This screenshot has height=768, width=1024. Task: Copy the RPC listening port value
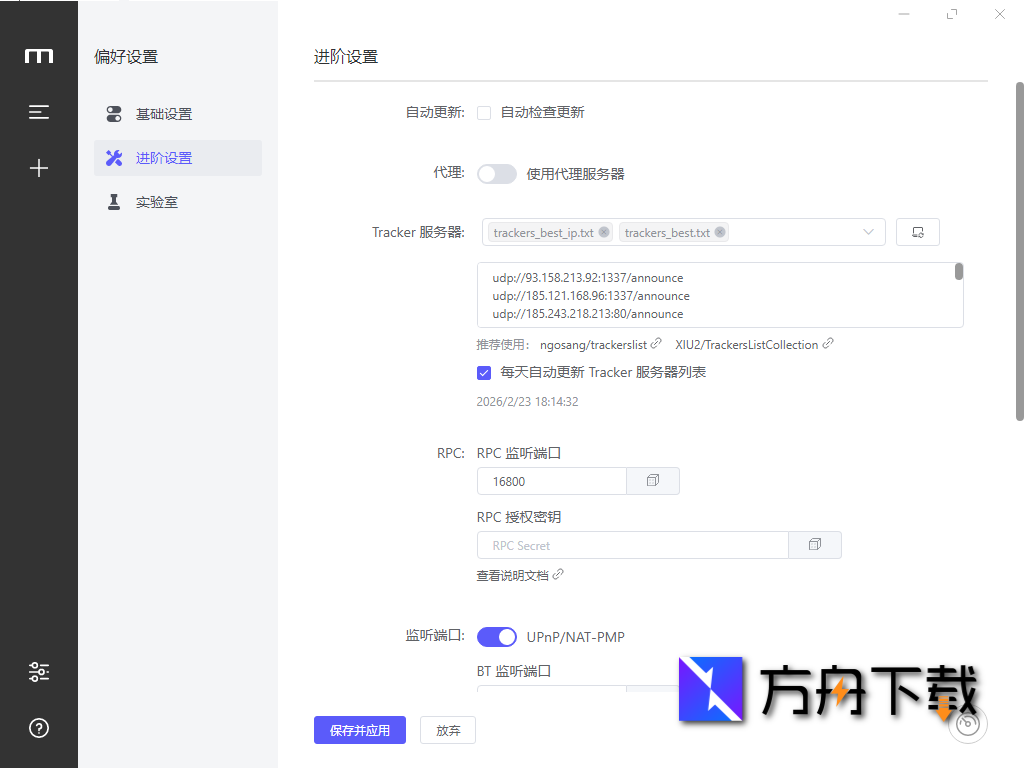coord(652,480)
